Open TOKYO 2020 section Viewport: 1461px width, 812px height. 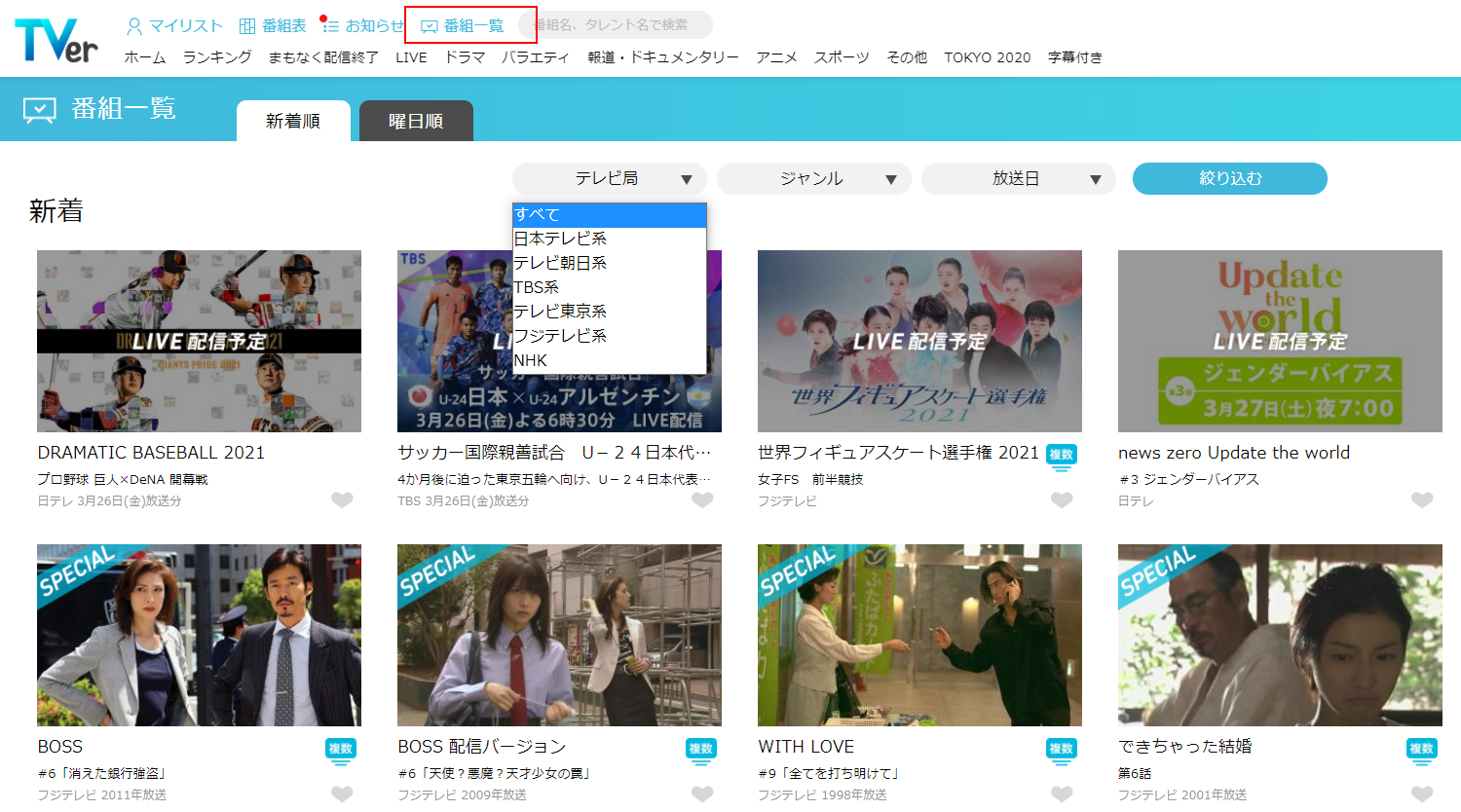pyautogui.click(x=987, y=57)
